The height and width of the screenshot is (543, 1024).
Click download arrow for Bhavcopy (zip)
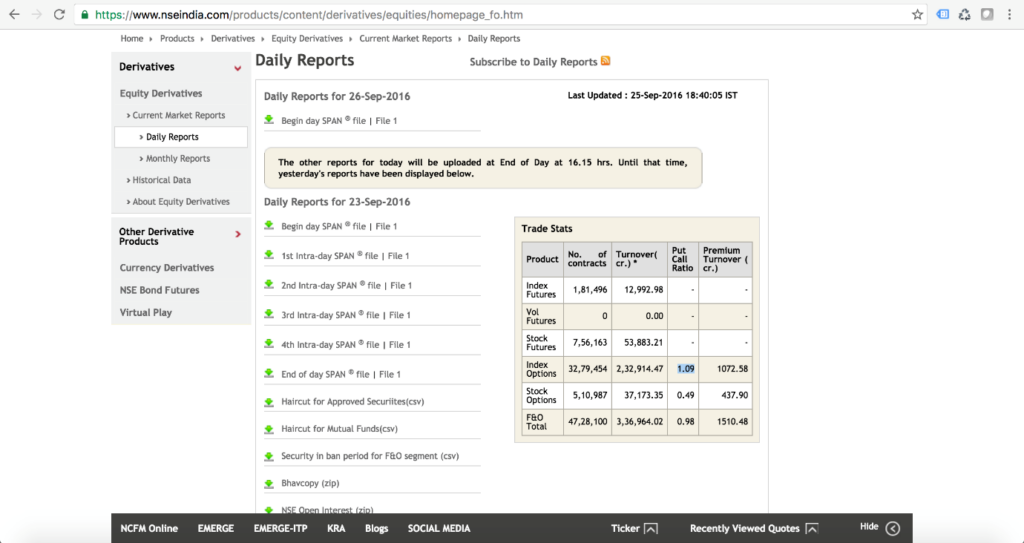click(x=269, y=482)
